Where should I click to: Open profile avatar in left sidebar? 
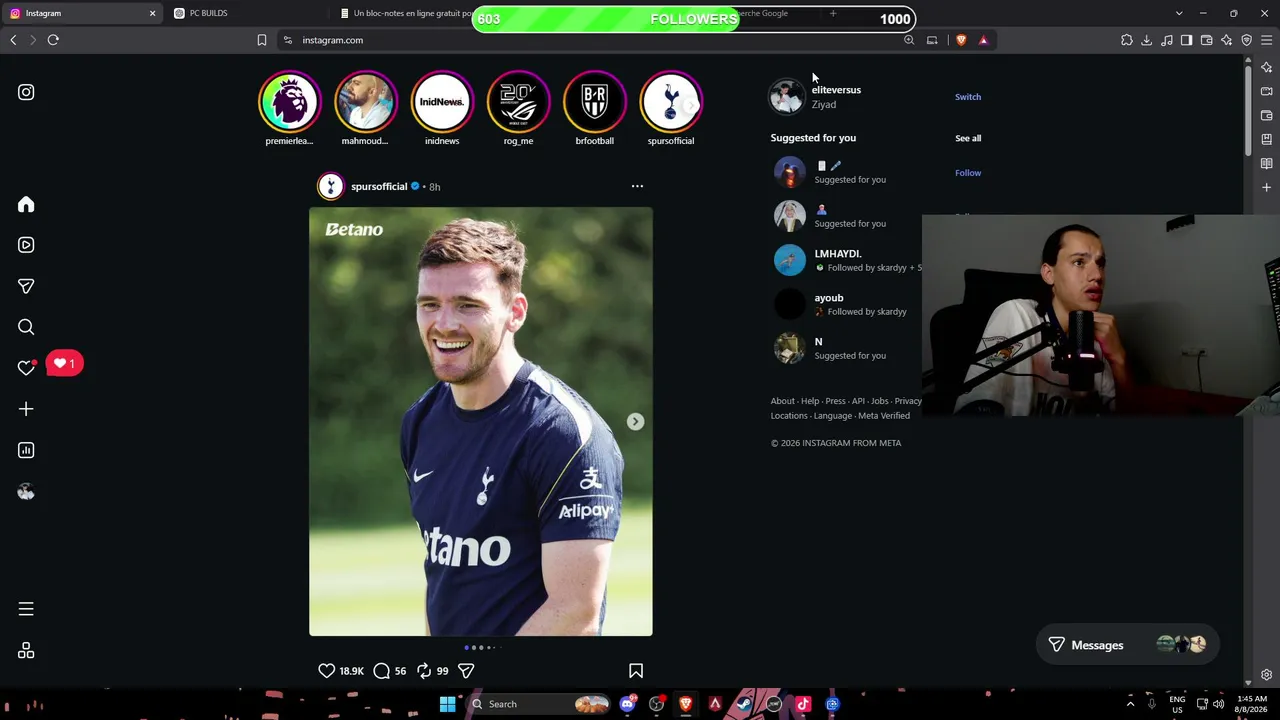click(26, 491)
